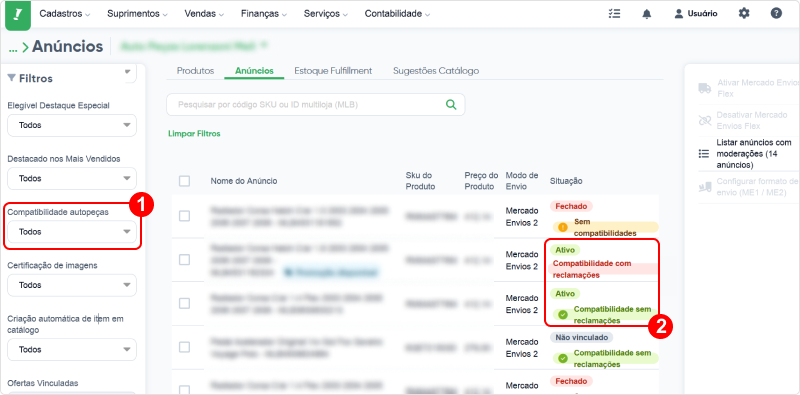Screen dimensions: 800x395
Task: Open the help question mark icon
Action: click(x=776, y=14)
